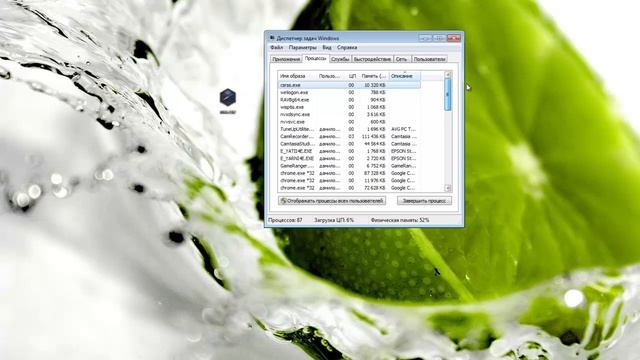
Task: Select the E_YATII4E.EXE process row
Action: click(349, 151)
